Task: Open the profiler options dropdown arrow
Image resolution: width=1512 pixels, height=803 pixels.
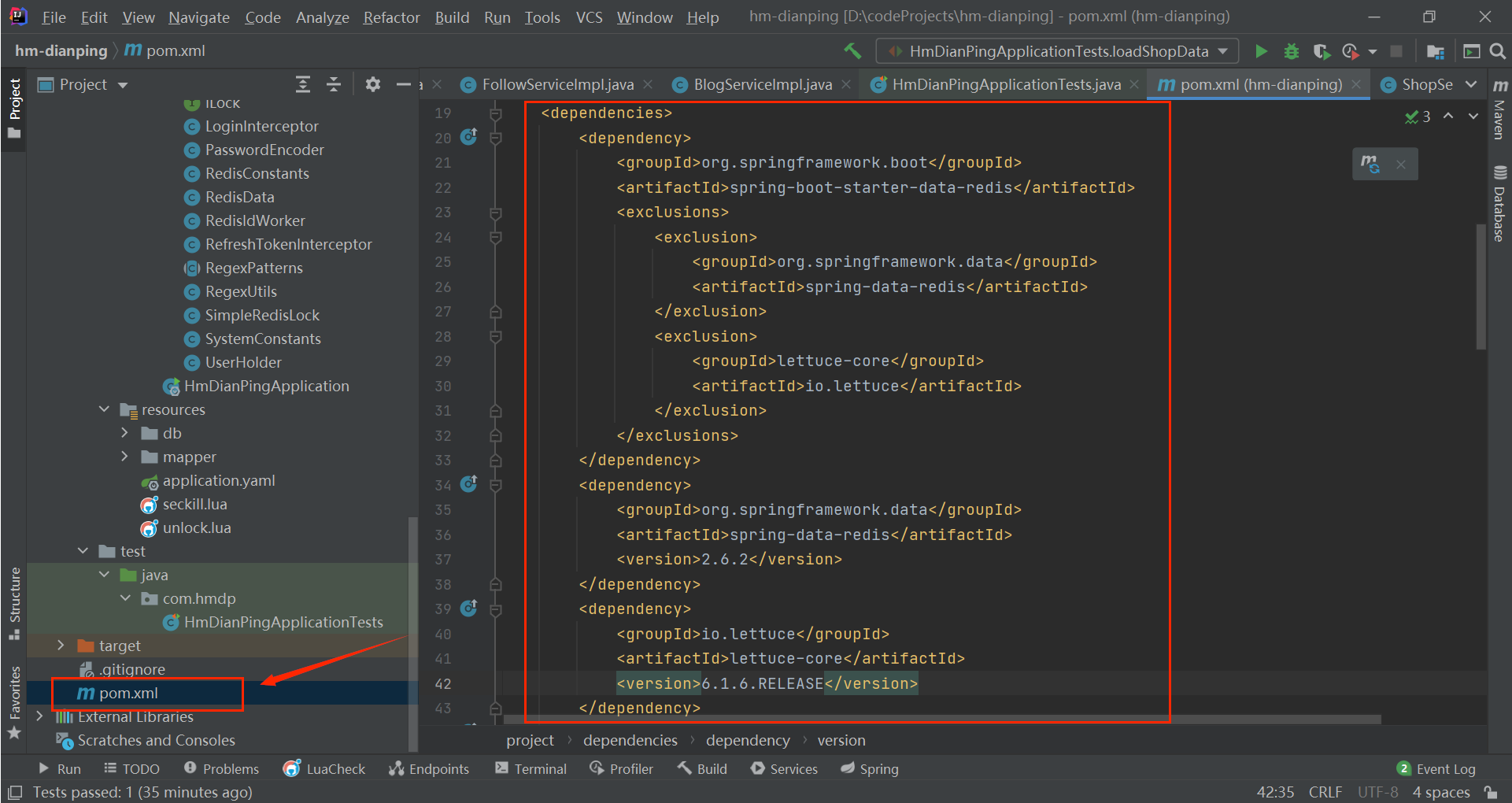Action: (x=1373, y=52)
